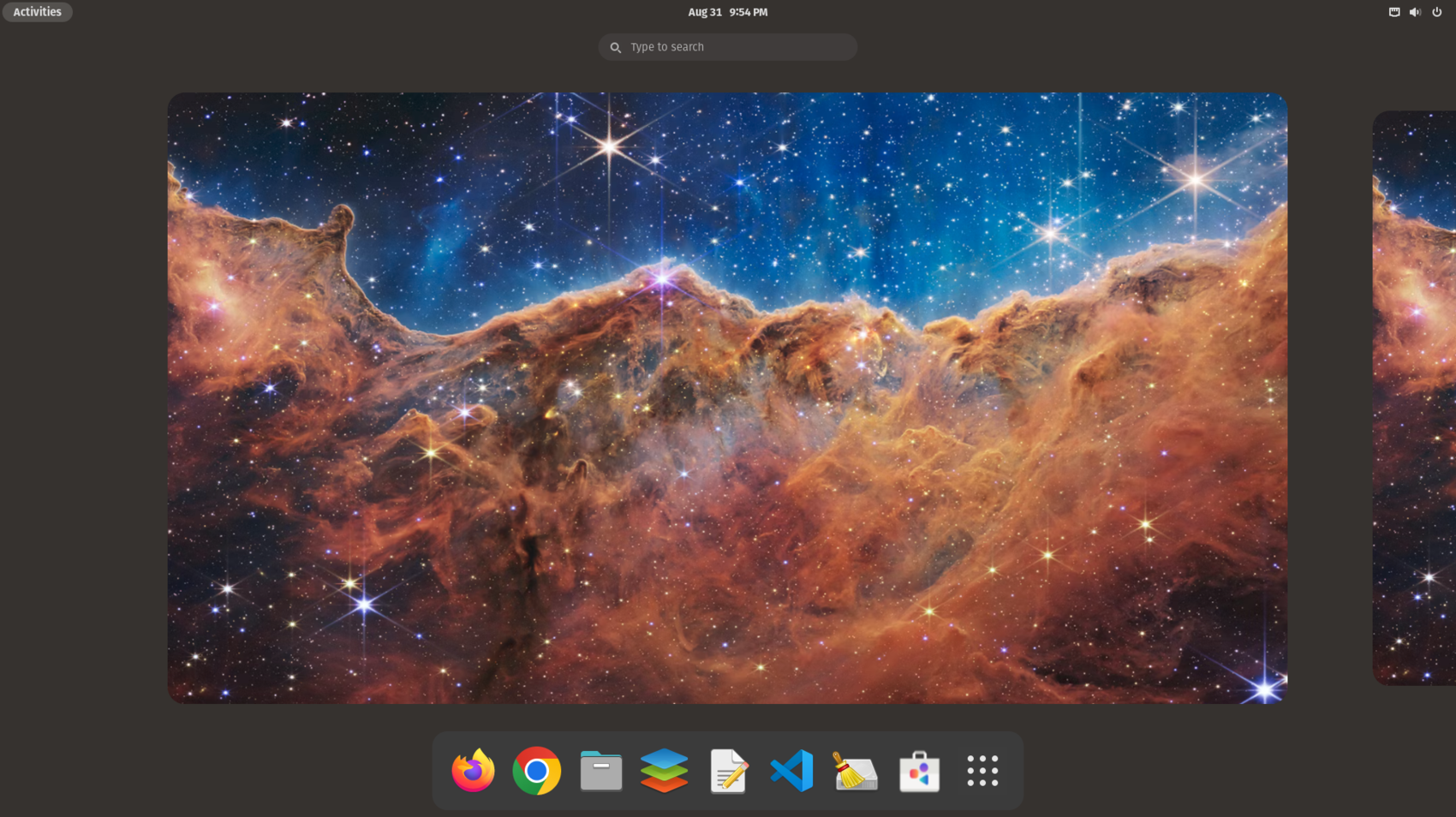1456x817 pixels.
Task: Select the main workspace thumbnail
Action: coord(727,398)
